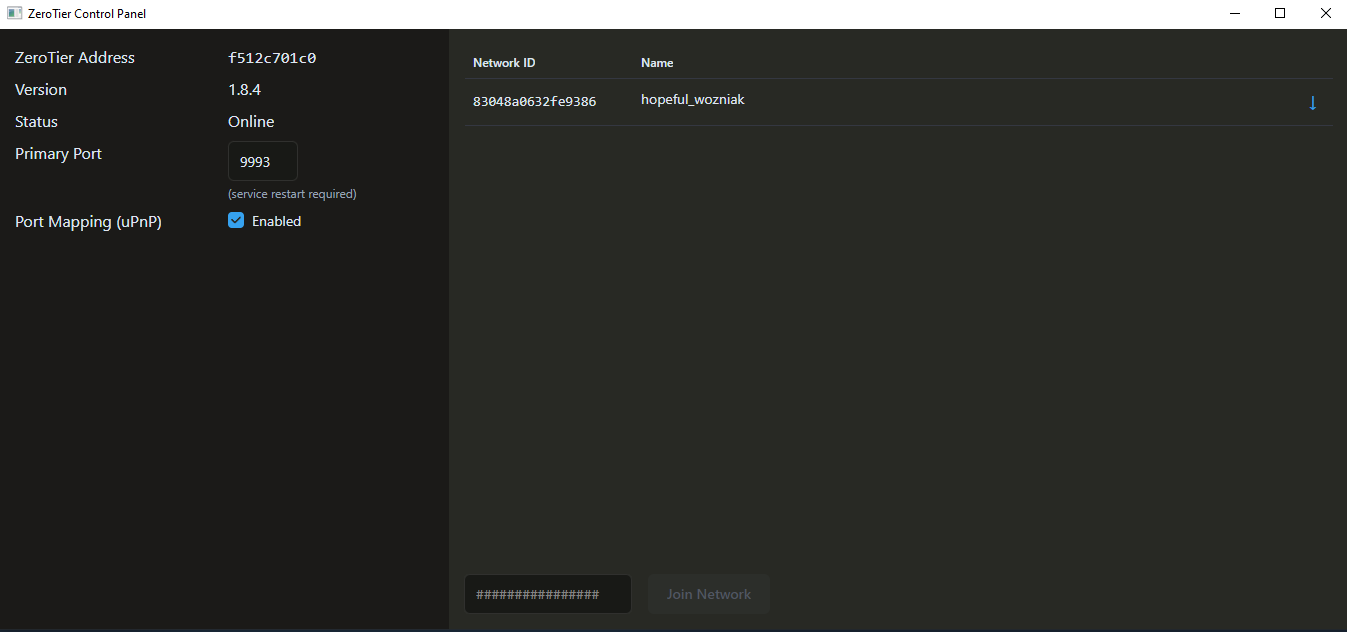The image size is (1347, 632).
Task: Click the ZeroTier app icon in title bar
Action: (x=15, y=14)
